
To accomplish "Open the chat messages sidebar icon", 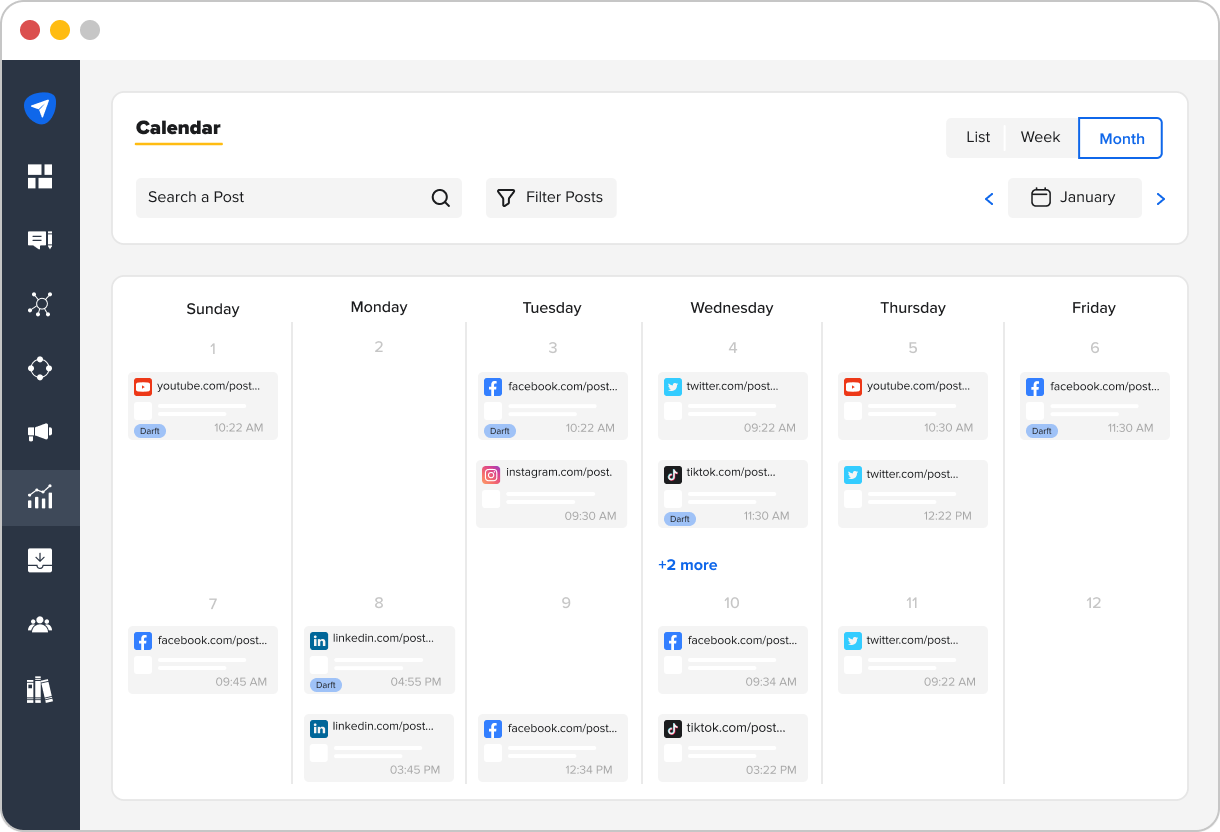I will [40, 240].
